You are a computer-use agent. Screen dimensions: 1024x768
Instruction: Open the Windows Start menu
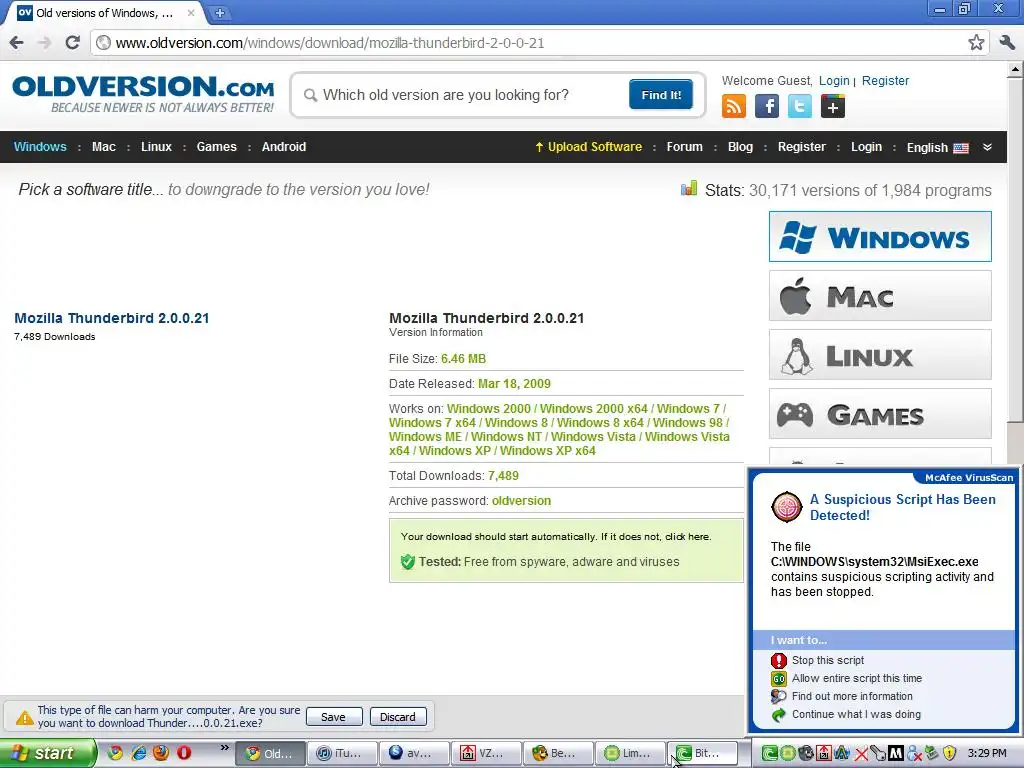coord(47,753)
